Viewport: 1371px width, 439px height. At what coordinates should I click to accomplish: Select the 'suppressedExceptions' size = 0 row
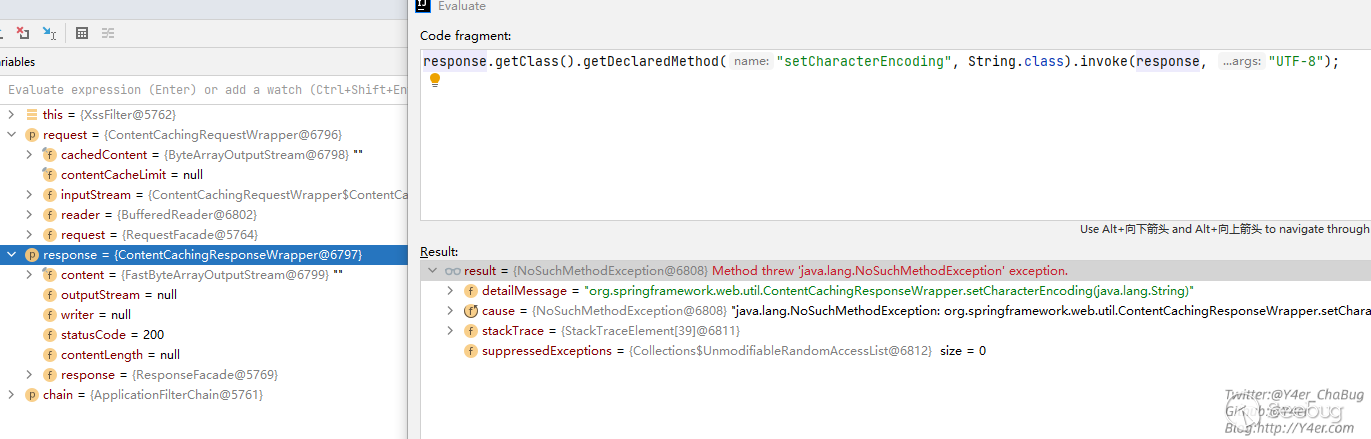point(895,351)
